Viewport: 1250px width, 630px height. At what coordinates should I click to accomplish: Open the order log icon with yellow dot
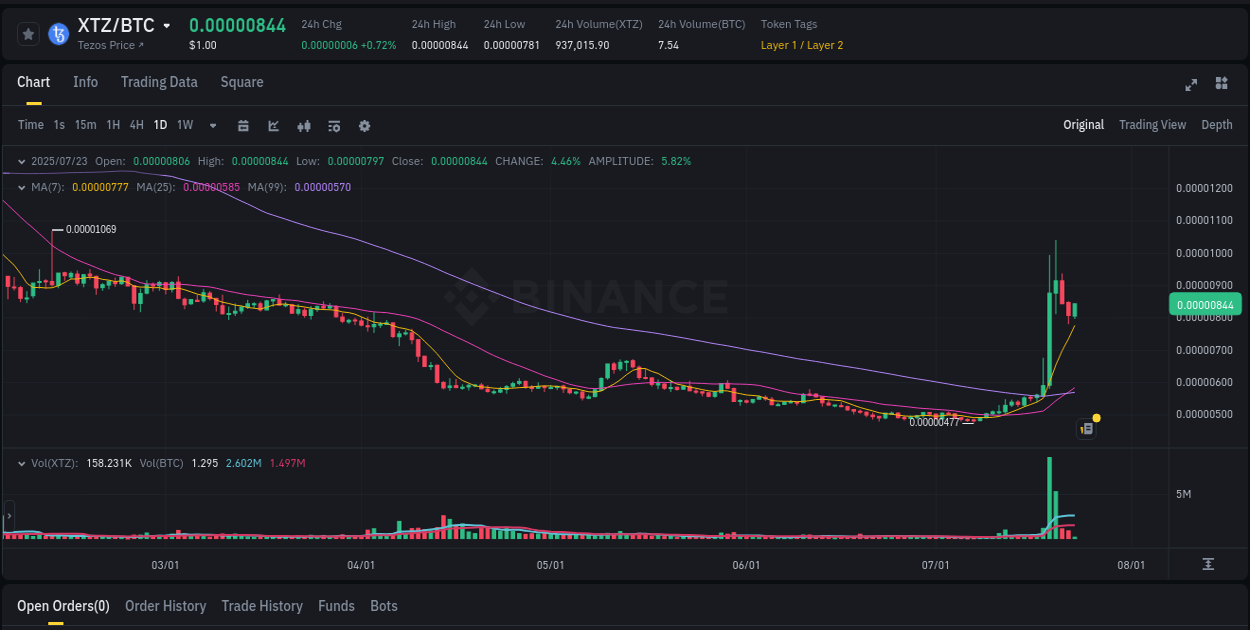1087,428
